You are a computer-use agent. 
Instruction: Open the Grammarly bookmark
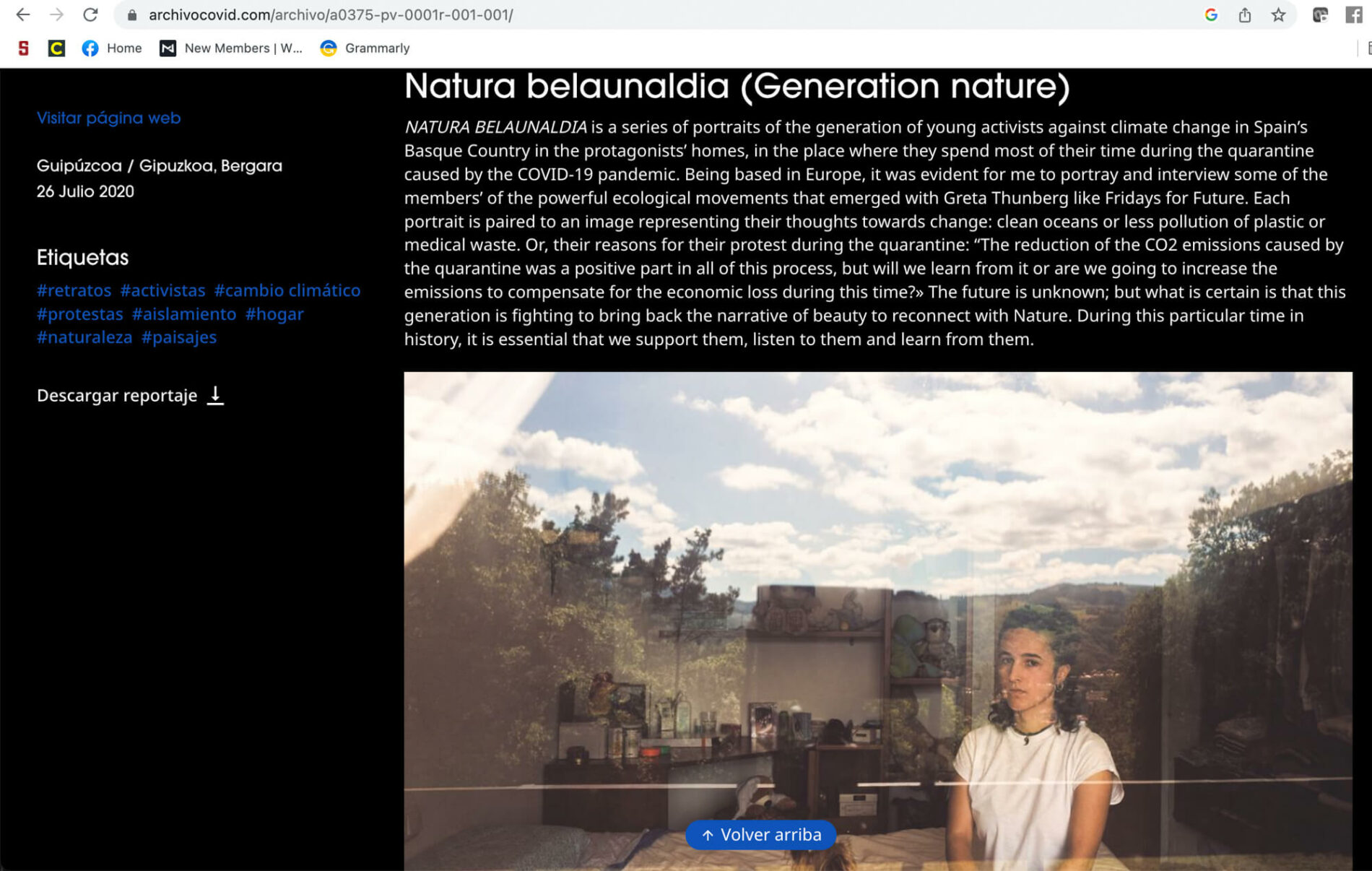tap(365, 48)
